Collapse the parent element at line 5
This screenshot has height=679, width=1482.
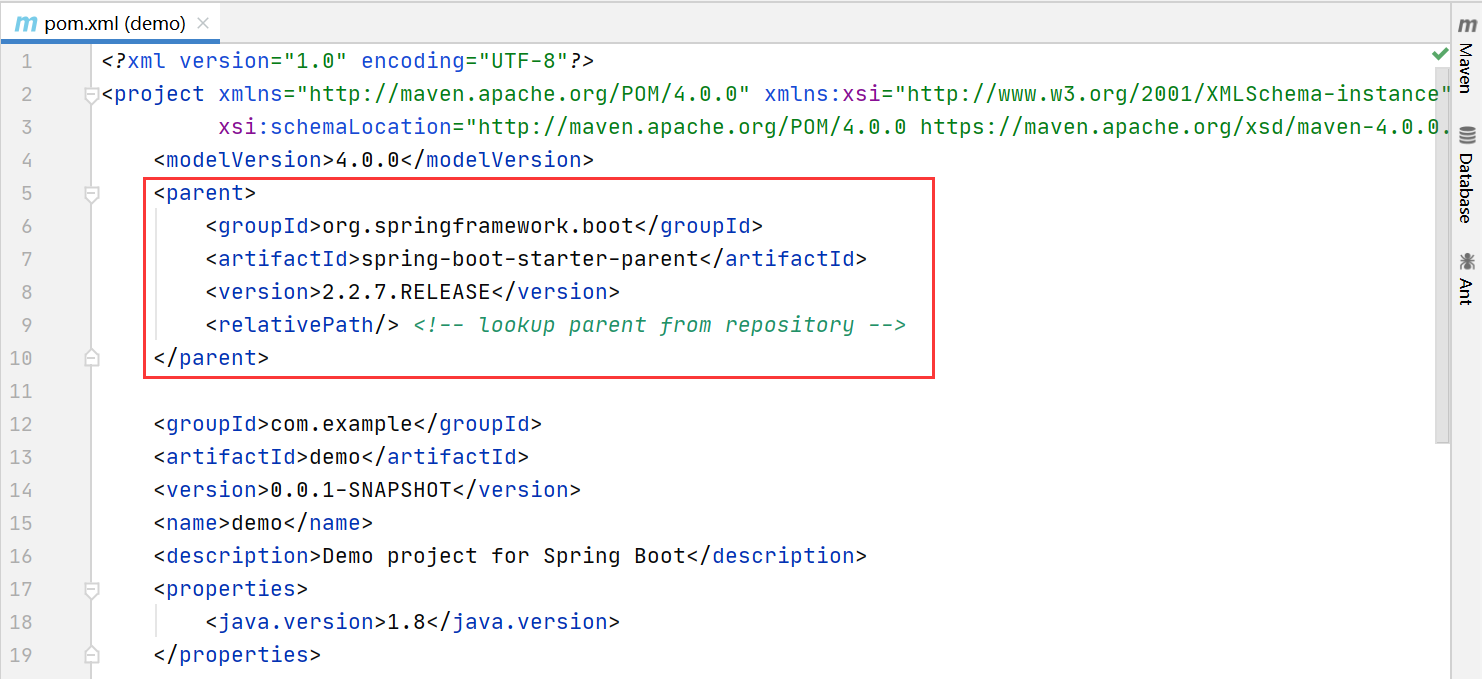point(92,194)
